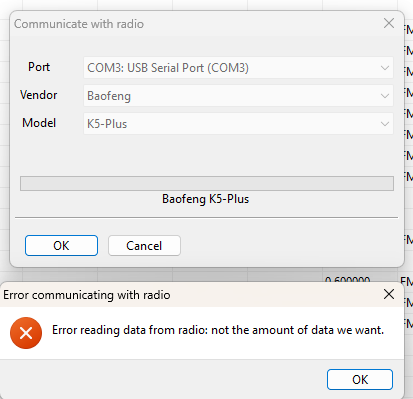Click OK in Communicate with radio dialog

pyautogui.click(x=61, y=246)
